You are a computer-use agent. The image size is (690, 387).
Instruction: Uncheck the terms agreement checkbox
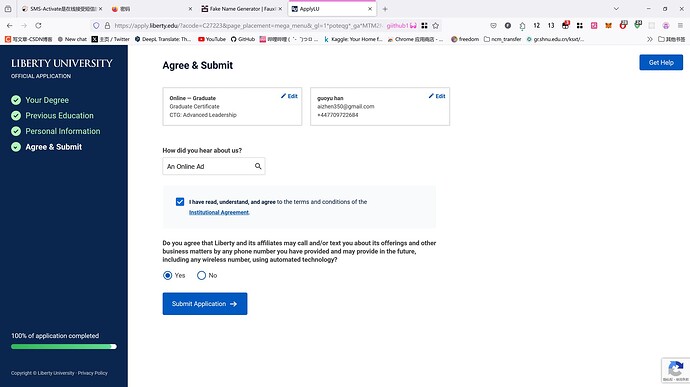(x=180, y=202)
